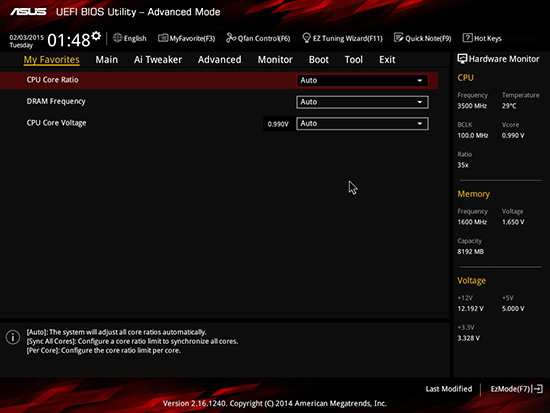
Task: Click the Hardware Monitor title
Action: (x=504, y=59)
